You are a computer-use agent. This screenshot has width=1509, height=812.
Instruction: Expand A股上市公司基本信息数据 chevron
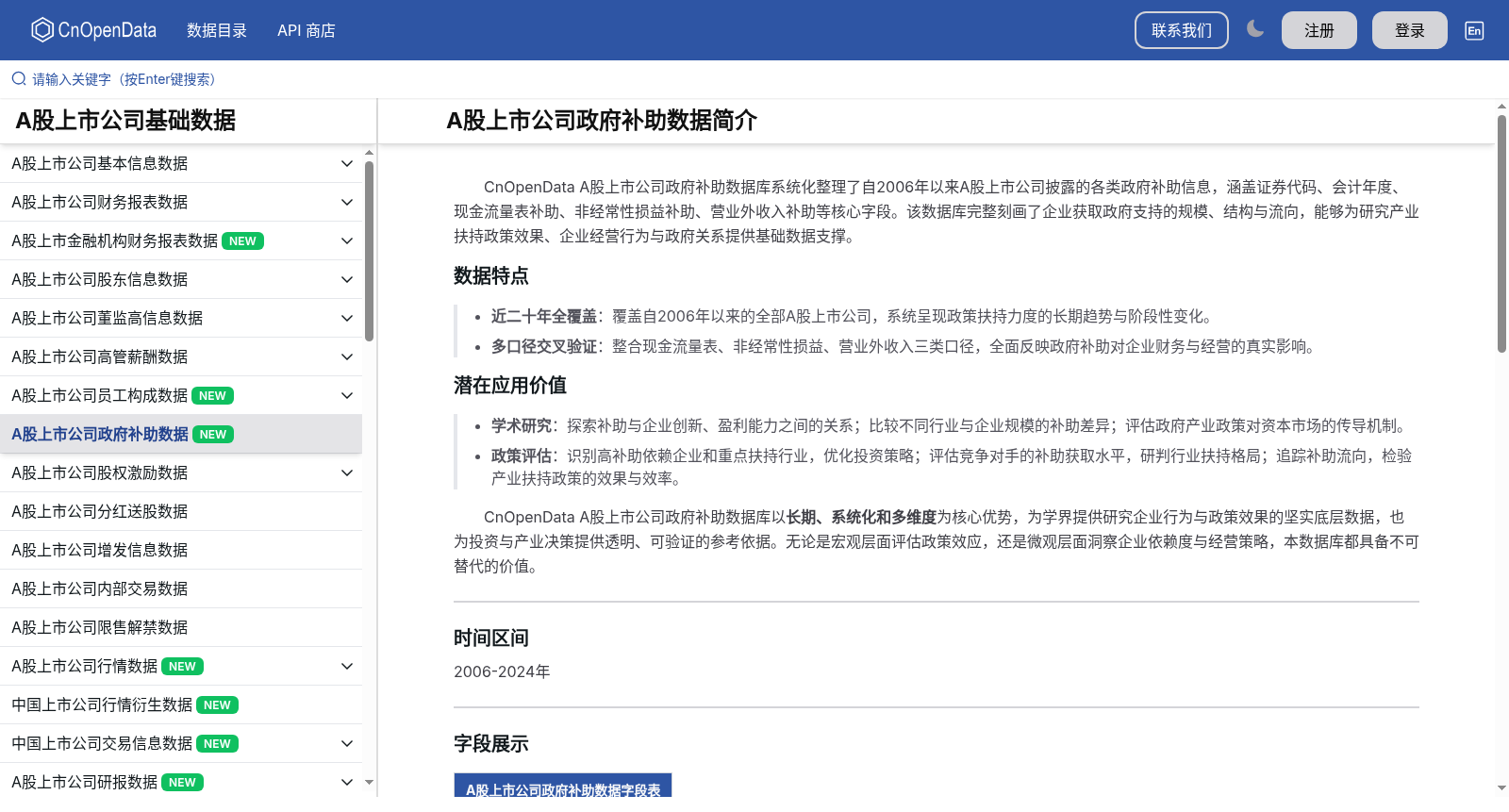click(347, 163)
